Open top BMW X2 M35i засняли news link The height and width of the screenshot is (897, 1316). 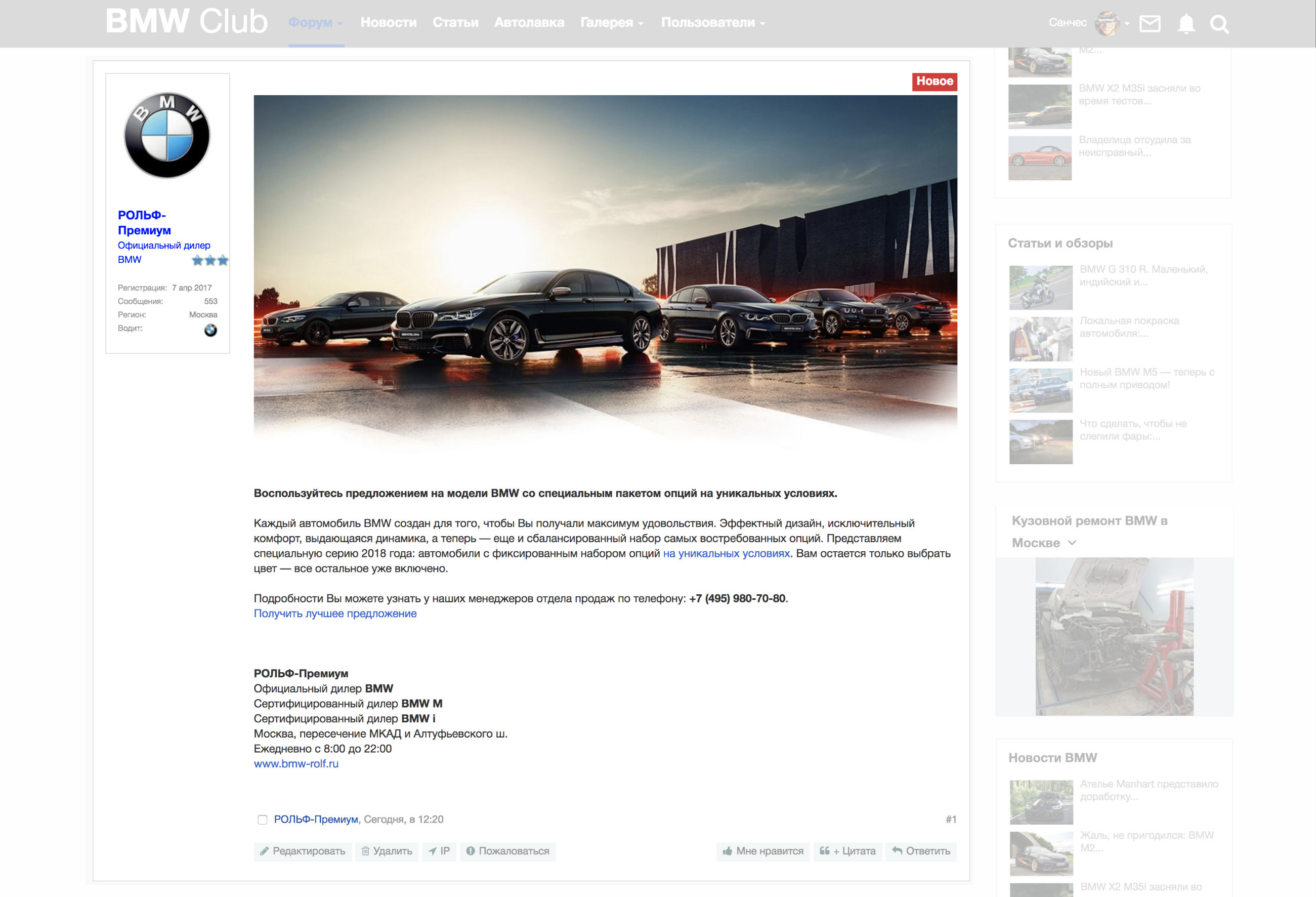[x=1139, y=95]
